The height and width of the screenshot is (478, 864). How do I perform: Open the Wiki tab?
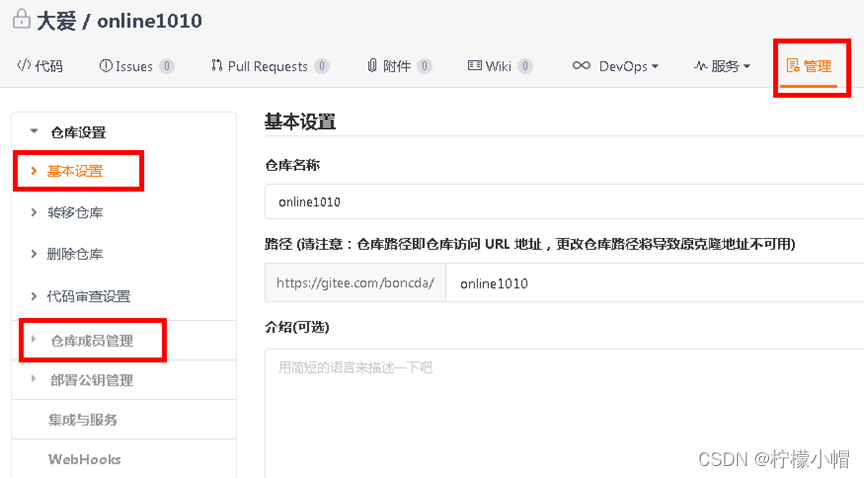(500, 66)
